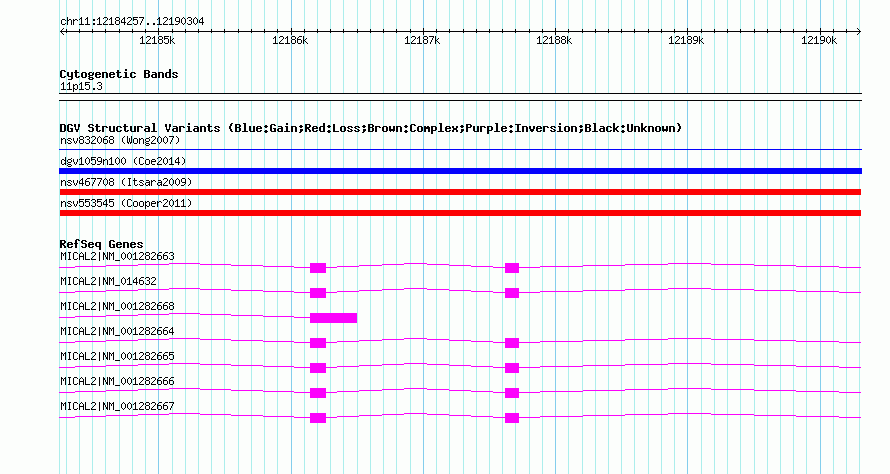Click the 12185k ruler tick label
The height and width of the screenshot is (474, 890).
coord(157,40)
